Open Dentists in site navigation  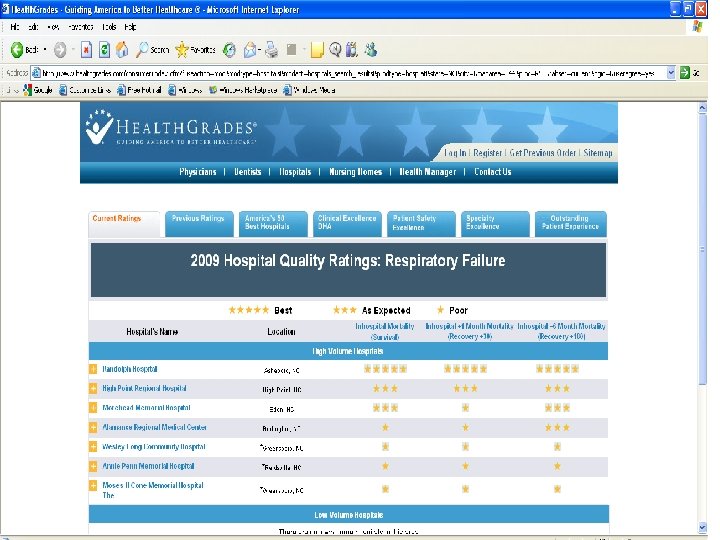point(248,172)
